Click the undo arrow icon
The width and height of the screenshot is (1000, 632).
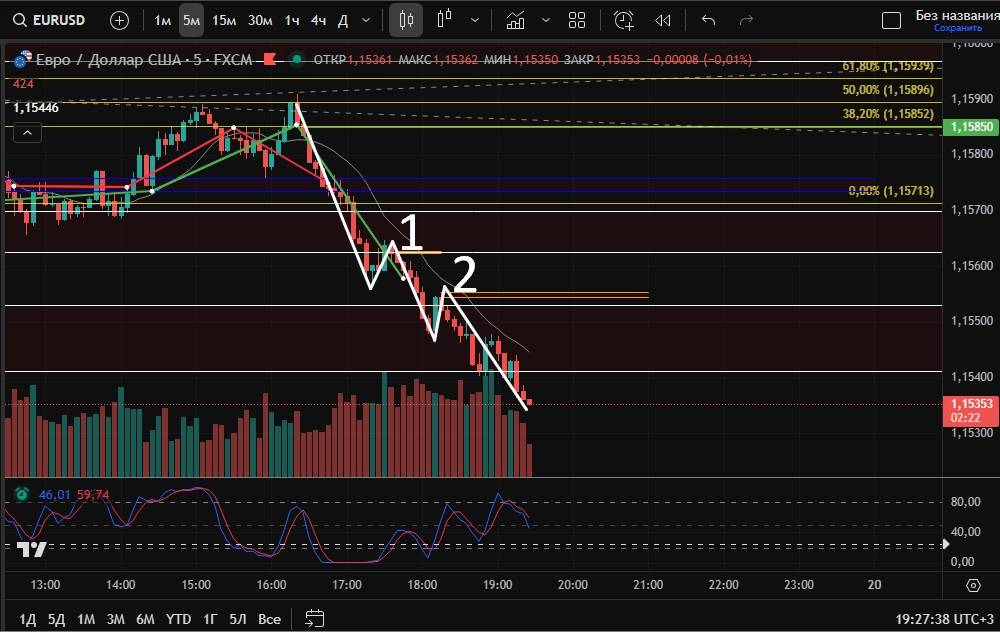pyautogui.click(x=709, y=20)
